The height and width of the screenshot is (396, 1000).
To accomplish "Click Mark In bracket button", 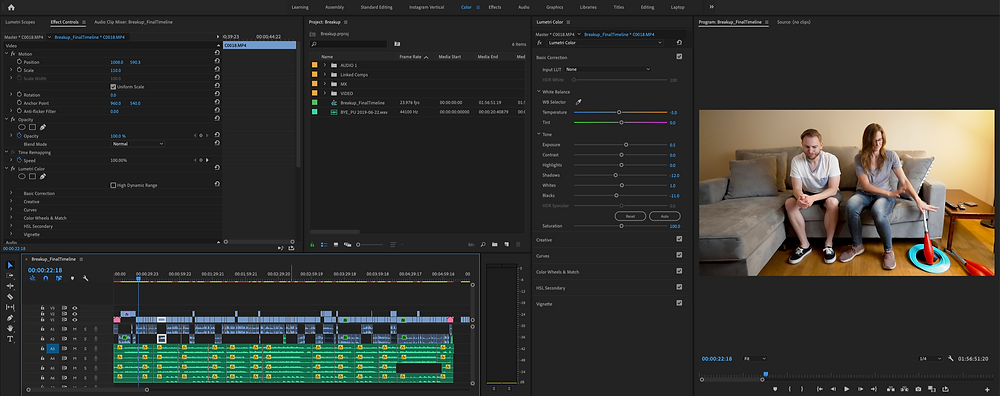I will (790, 389).
